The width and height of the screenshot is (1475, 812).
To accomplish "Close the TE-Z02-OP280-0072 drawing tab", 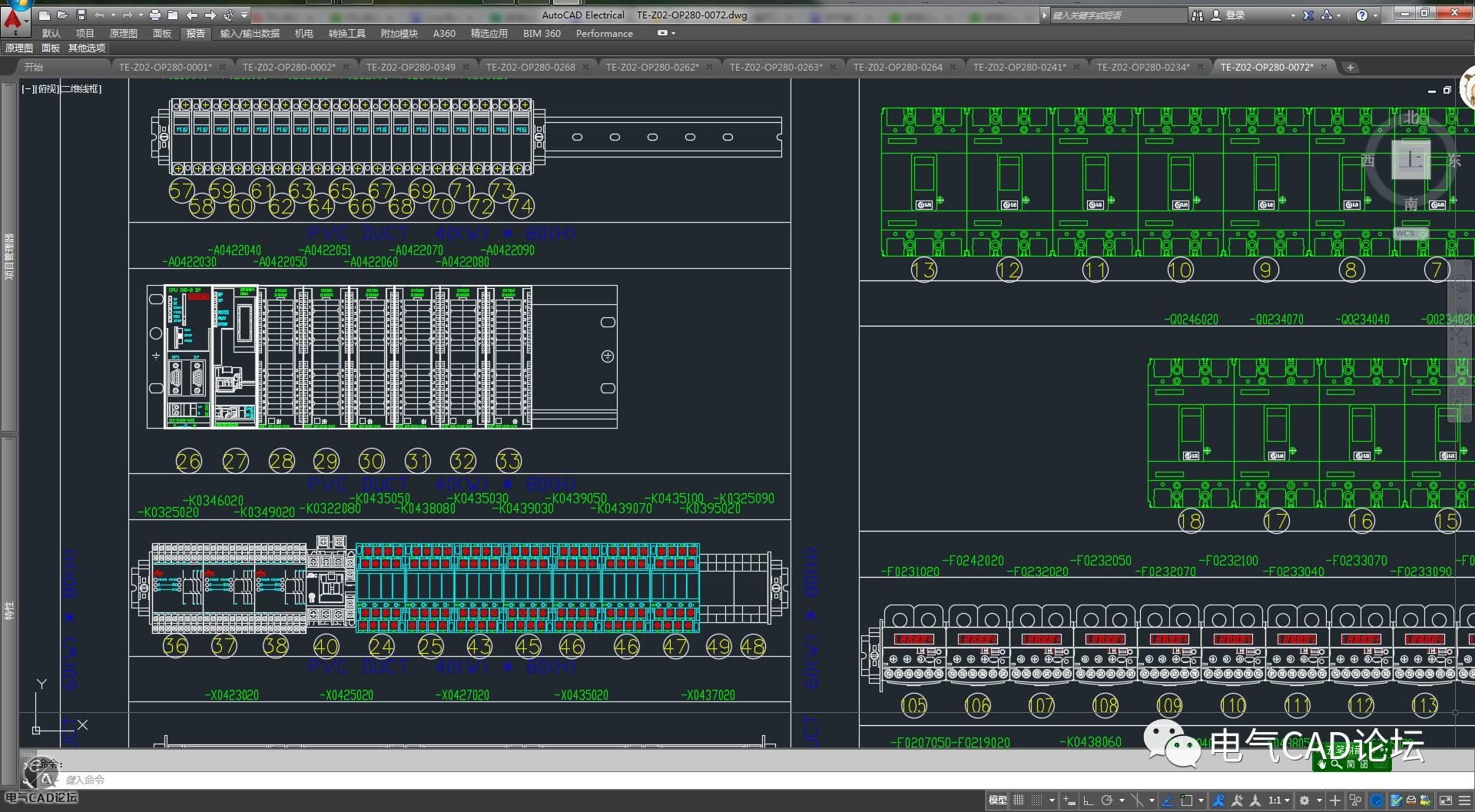I will 1324,68.
